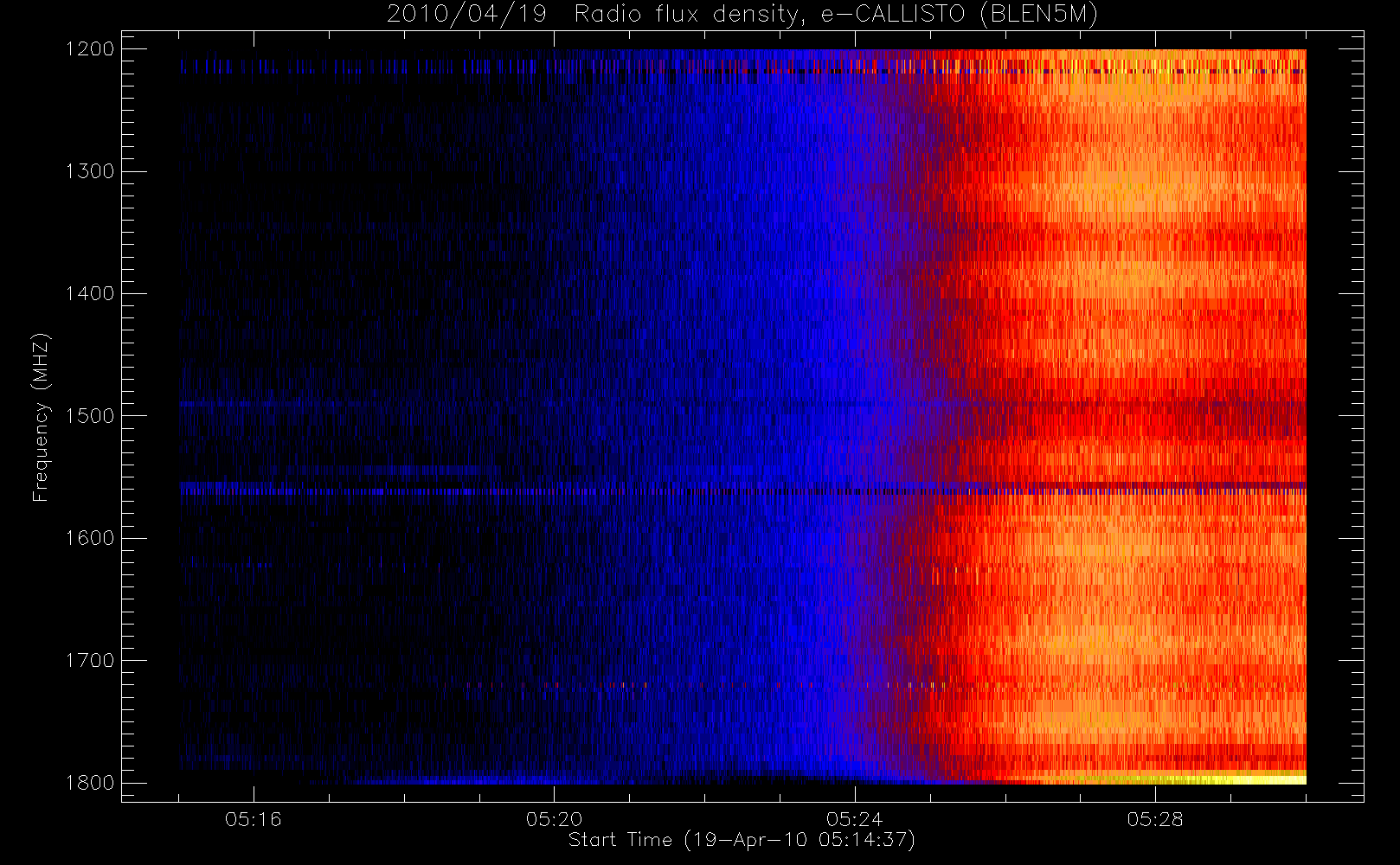
Task: Click the 1500 frequency tick label
Action: pyautogui.click(x=91, y=416)
